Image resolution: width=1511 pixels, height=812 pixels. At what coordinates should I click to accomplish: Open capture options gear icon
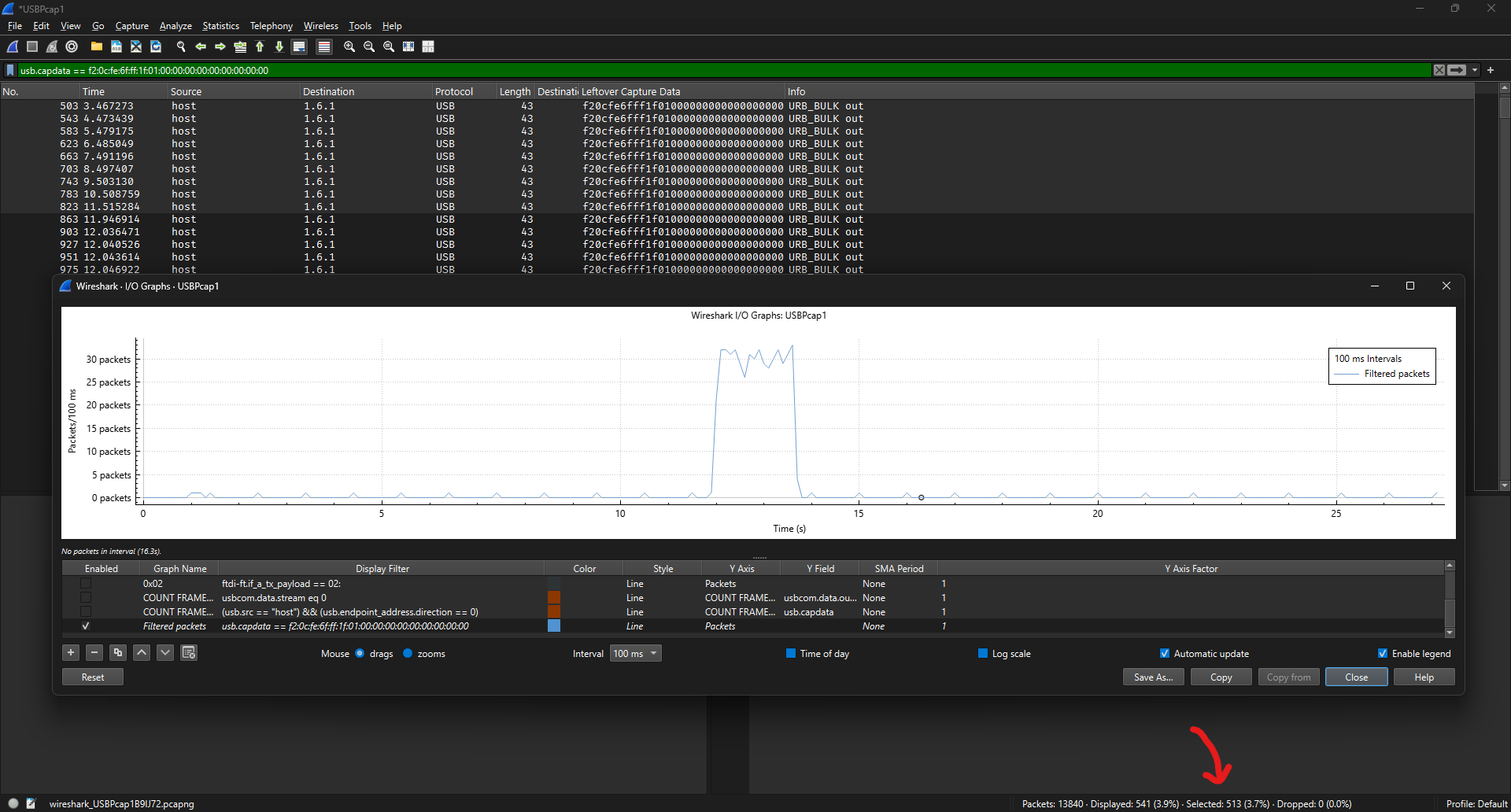72,46
